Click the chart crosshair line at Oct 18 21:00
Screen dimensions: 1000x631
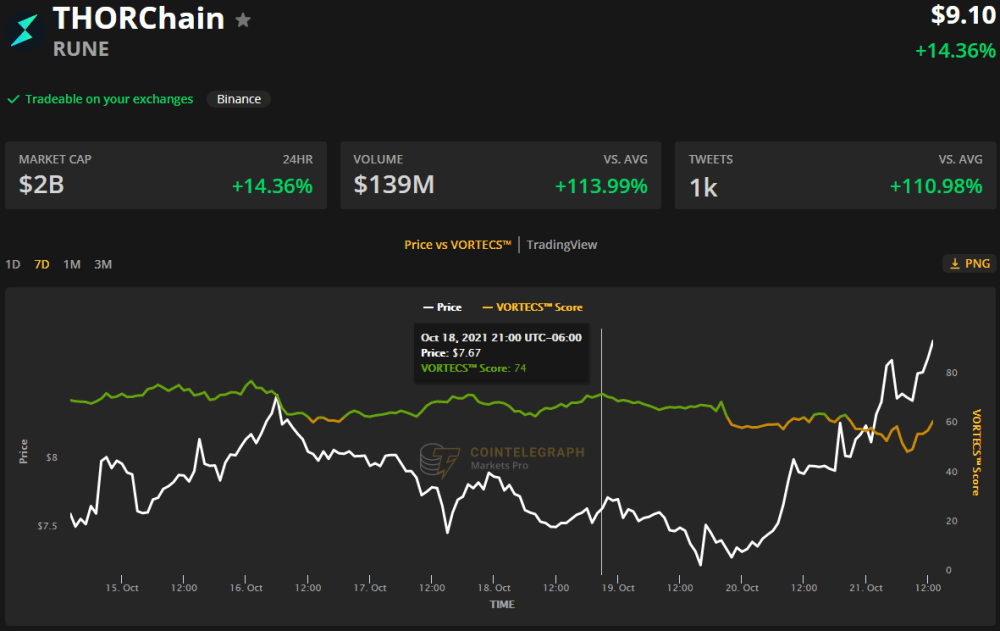(601, 452)
